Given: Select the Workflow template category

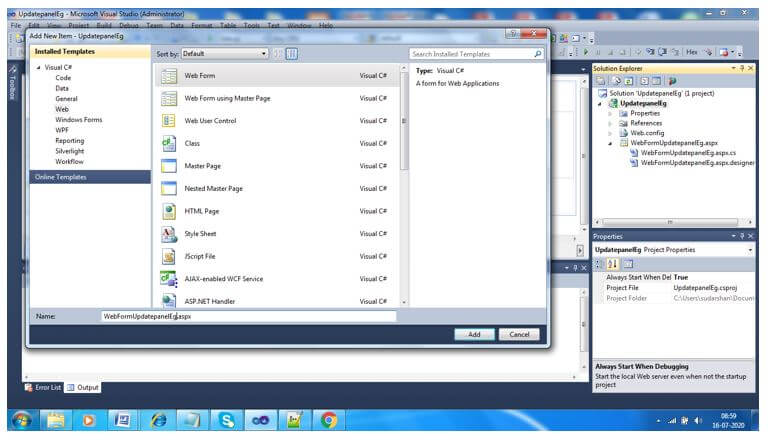Looking at the screenshot, I should (69, 162).
